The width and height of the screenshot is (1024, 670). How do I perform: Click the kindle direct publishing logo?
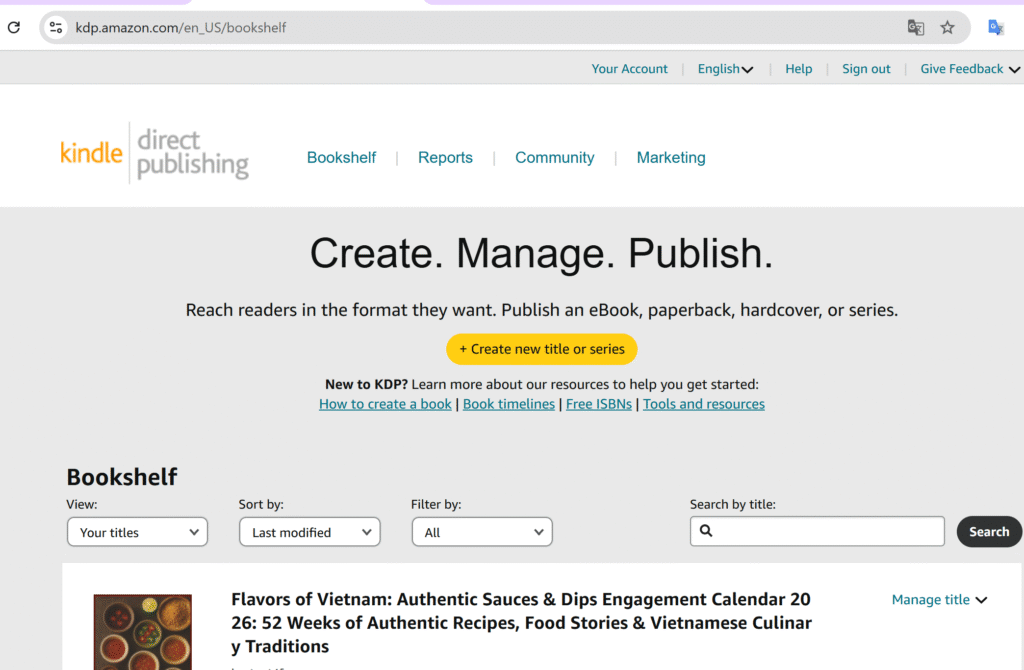click(154, 153)
